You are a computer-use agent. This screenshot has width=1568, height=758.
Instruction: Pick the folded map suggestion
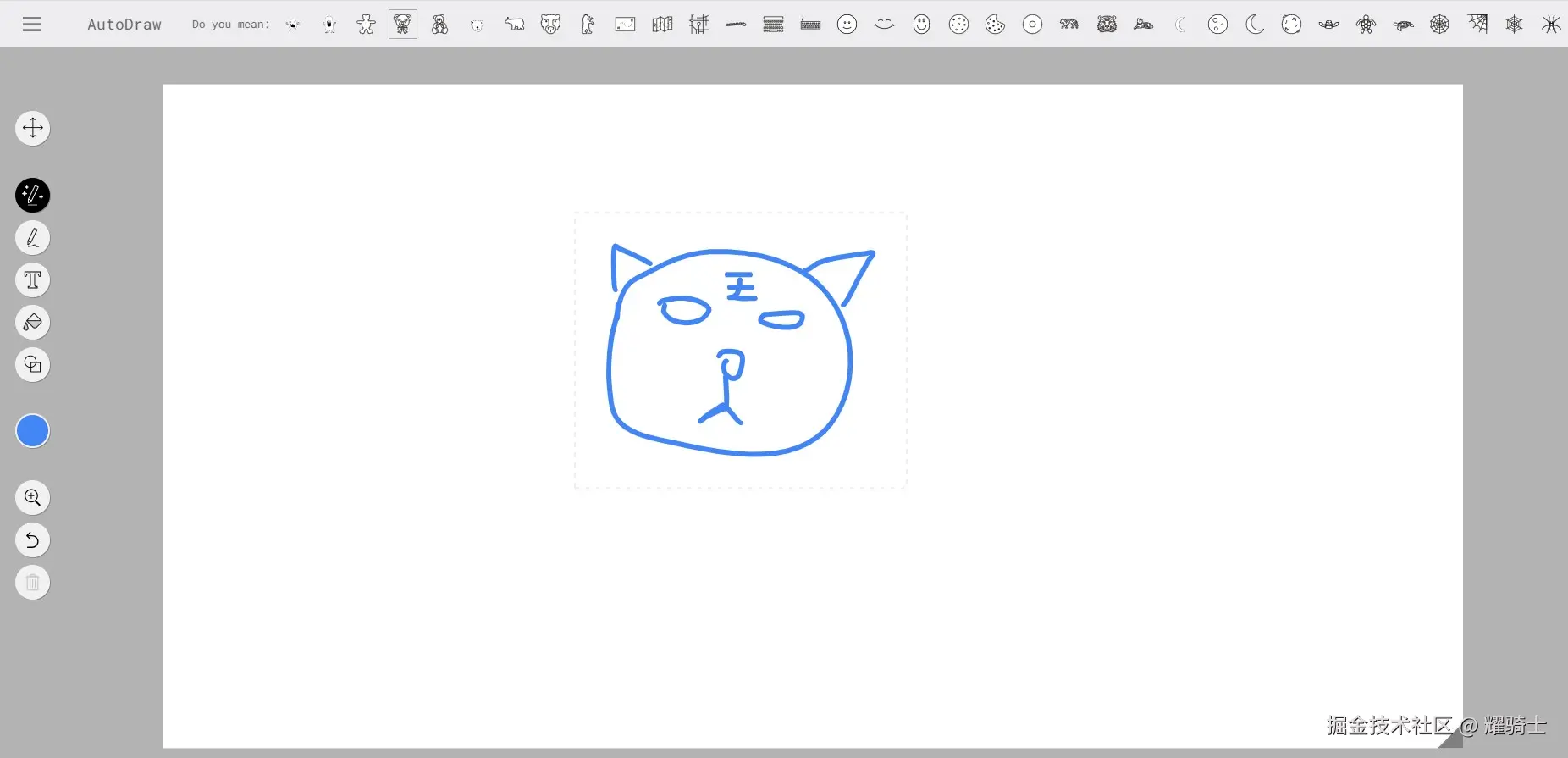[x=662, y=25]
